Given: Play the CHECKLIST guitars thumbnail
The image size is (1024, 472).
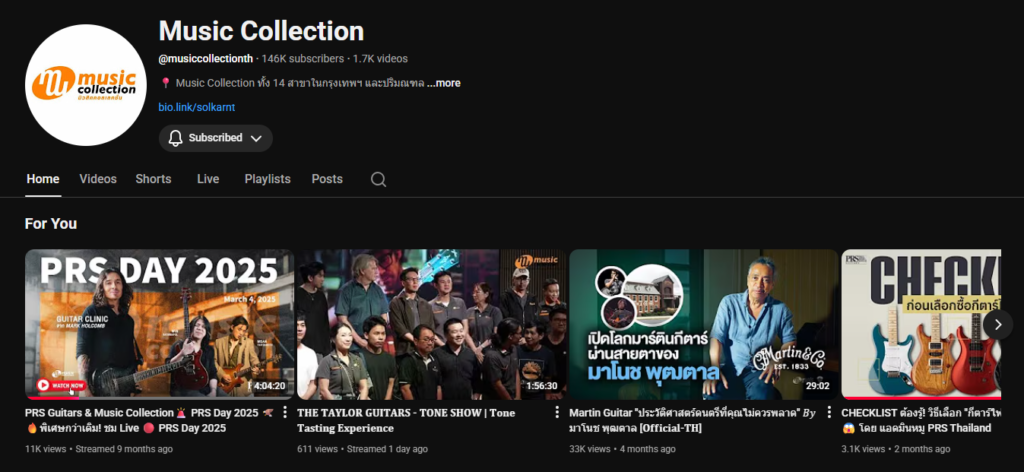Looking at the screenshot, I should coord(921,324).
